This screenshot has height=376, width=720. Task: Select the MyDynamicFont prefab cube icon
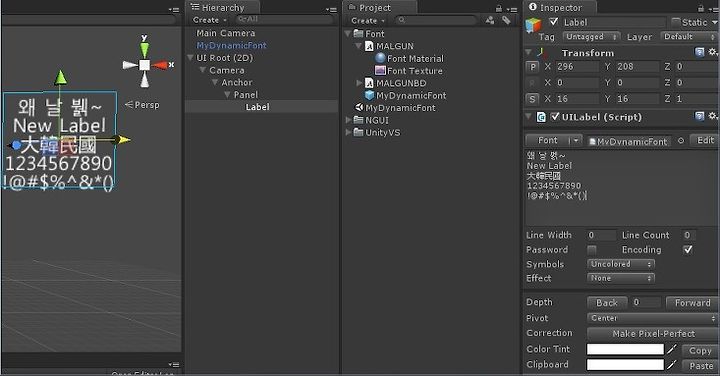pyautogui.click(x=369, y=95)
